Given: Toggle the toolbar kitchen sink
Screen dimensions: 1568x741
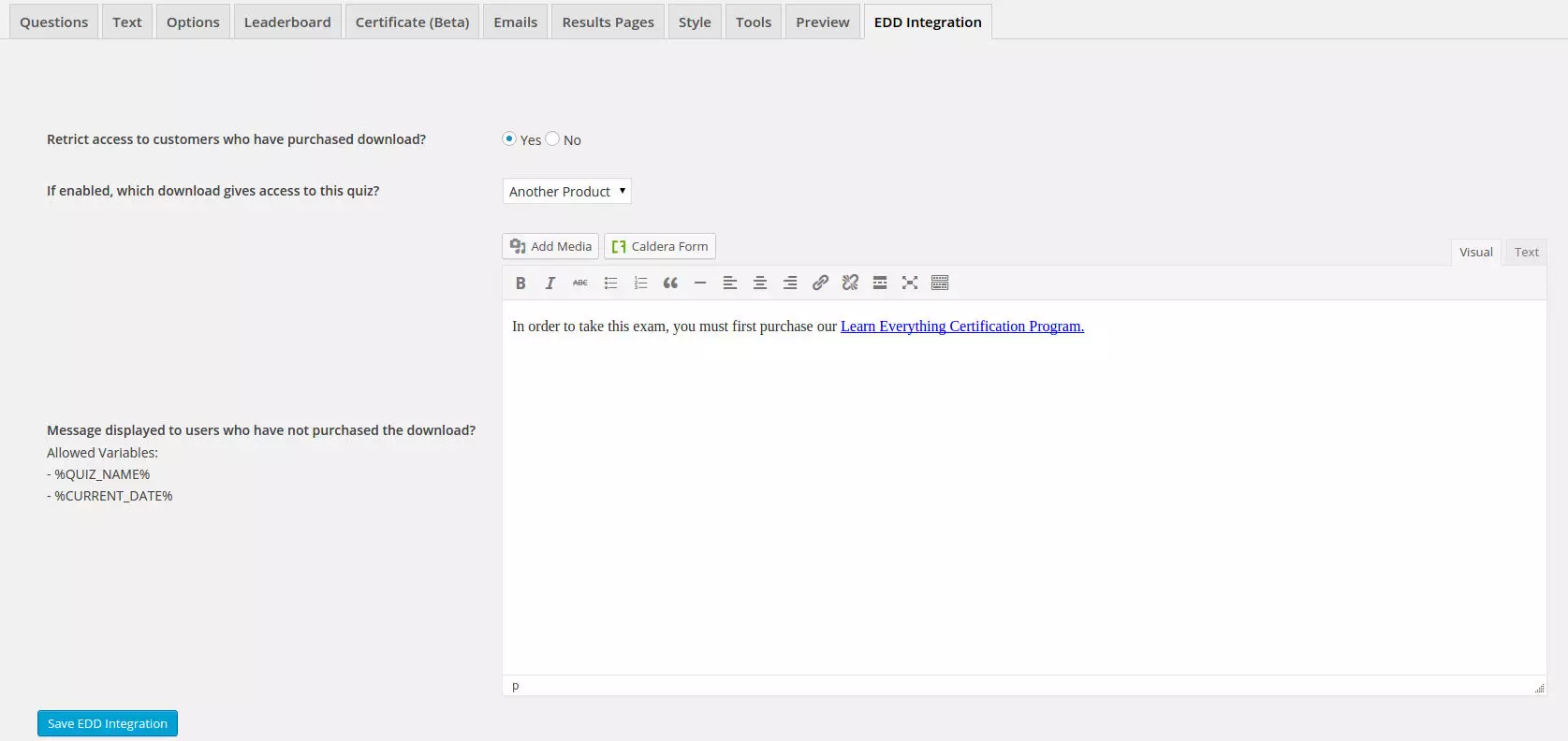Looking at the screenshot, I should coord(940,283).
